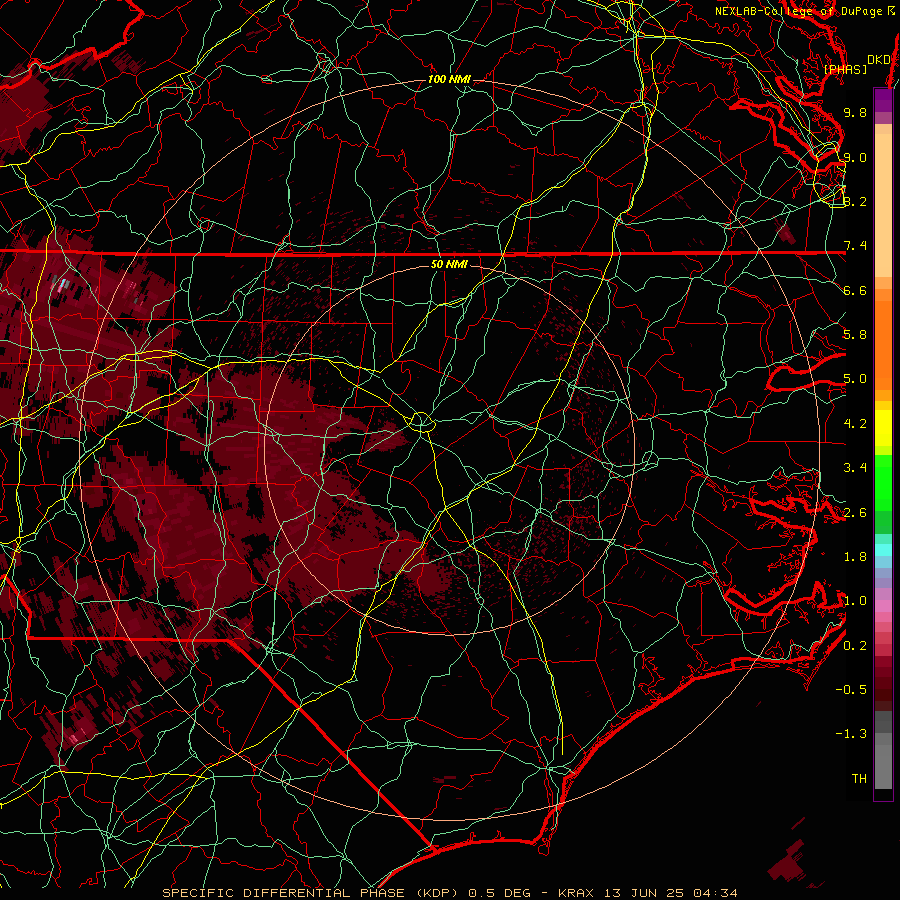Click the 100 NMI range ring label

tap(449, 79)
